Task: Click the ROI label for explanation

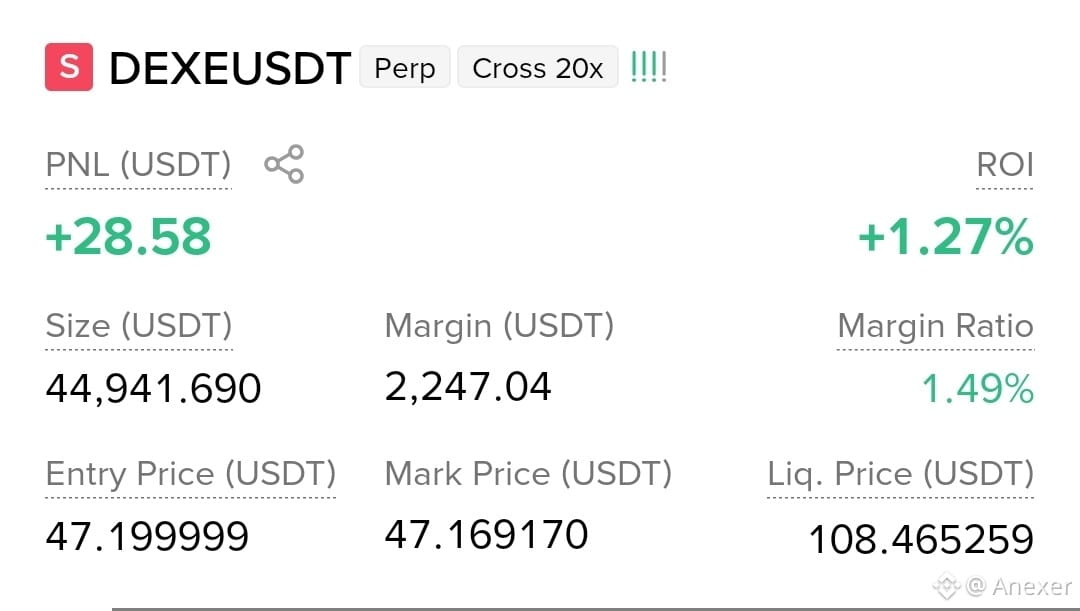Action: click(1005, 165)
